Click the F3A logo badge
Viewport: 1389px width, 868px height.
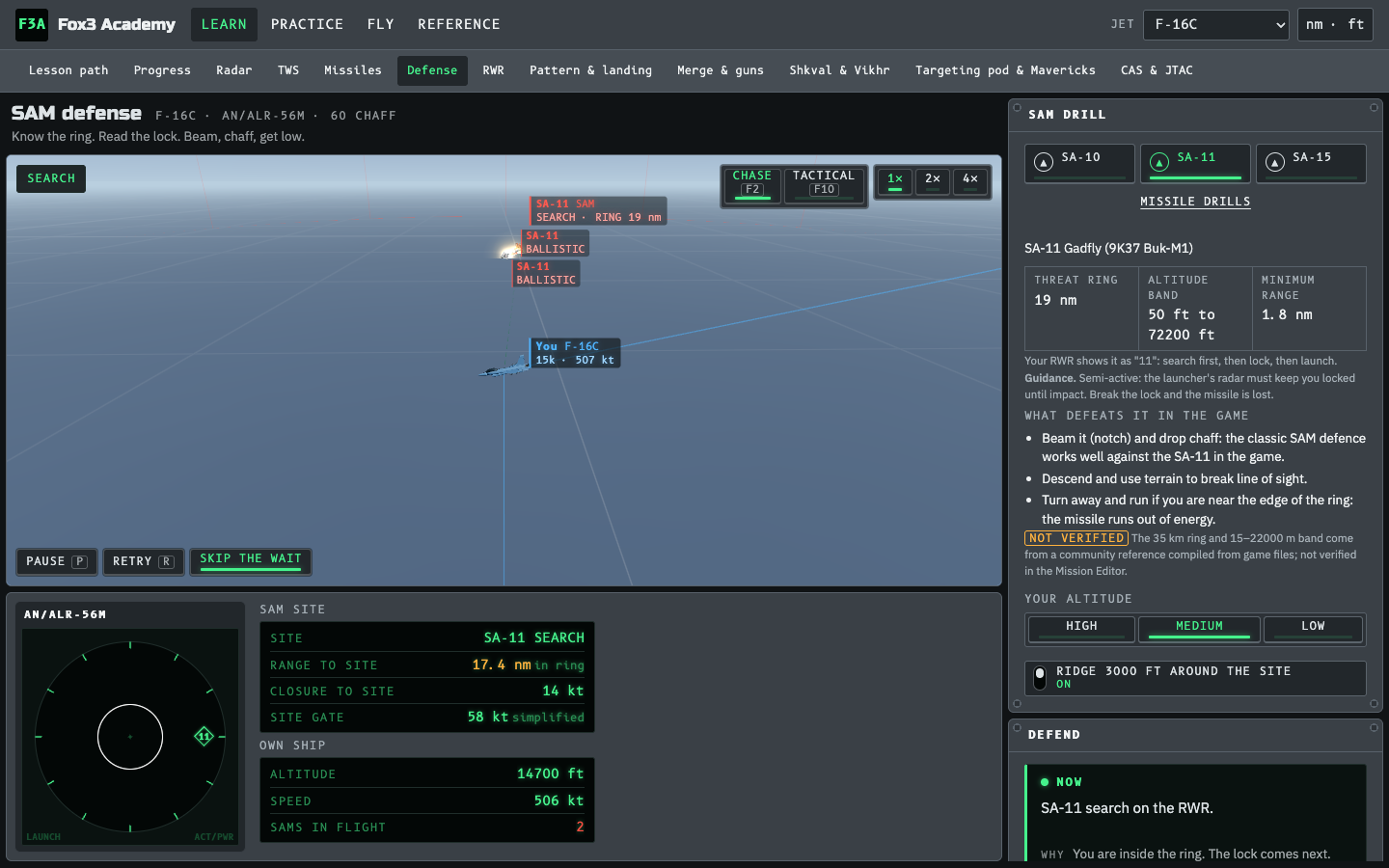click(32, 24)
